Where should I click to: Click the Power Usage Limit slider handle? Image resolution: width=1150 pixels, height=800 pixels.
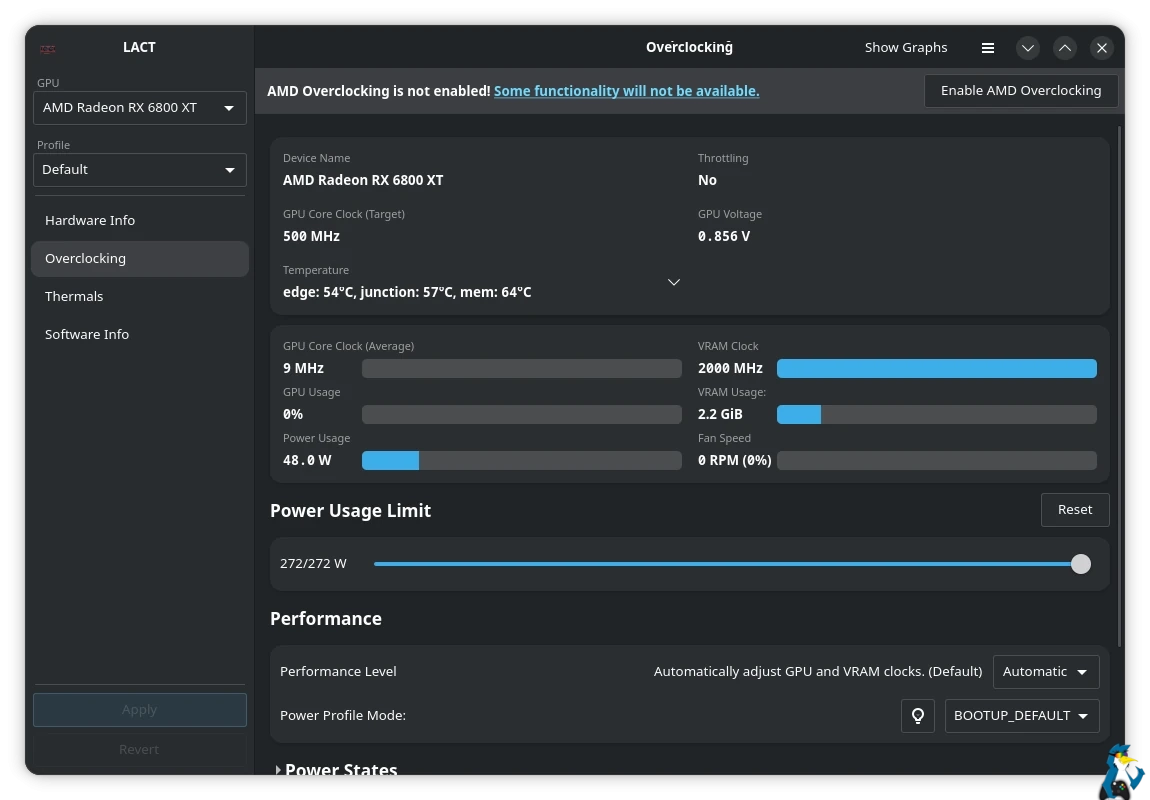1080,564
